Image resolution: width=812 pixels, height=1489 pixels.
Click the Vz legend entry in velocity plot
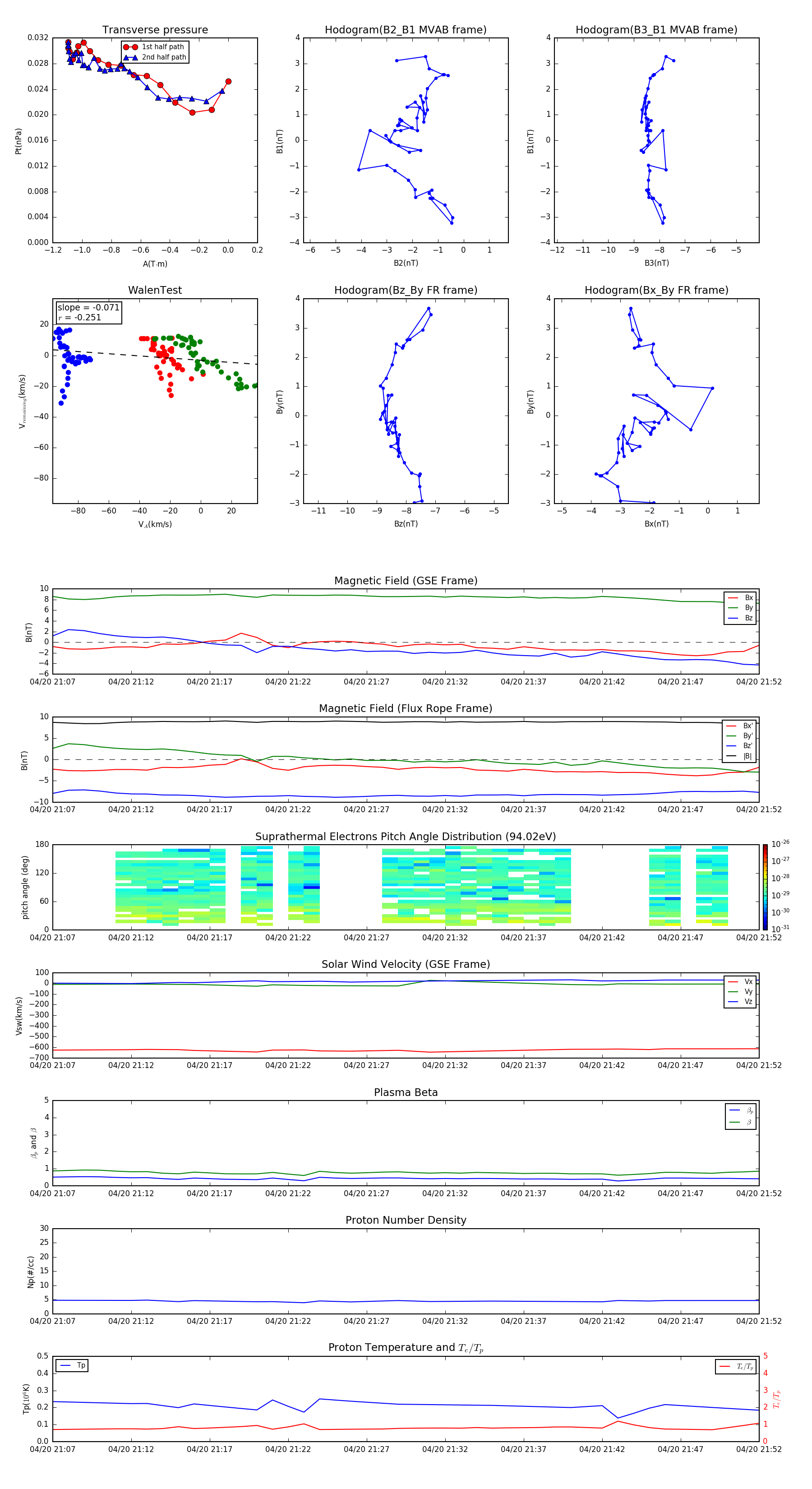click(740, 1002)
